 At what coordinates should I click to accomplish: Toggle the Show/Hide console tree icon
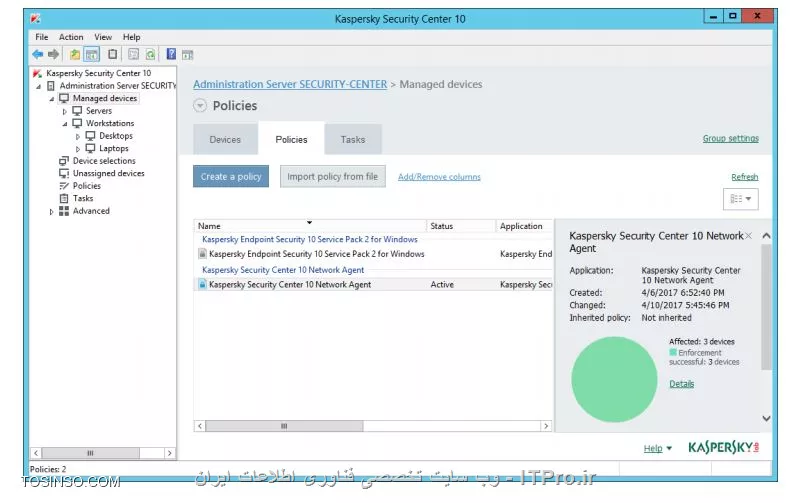pos(92,54)
